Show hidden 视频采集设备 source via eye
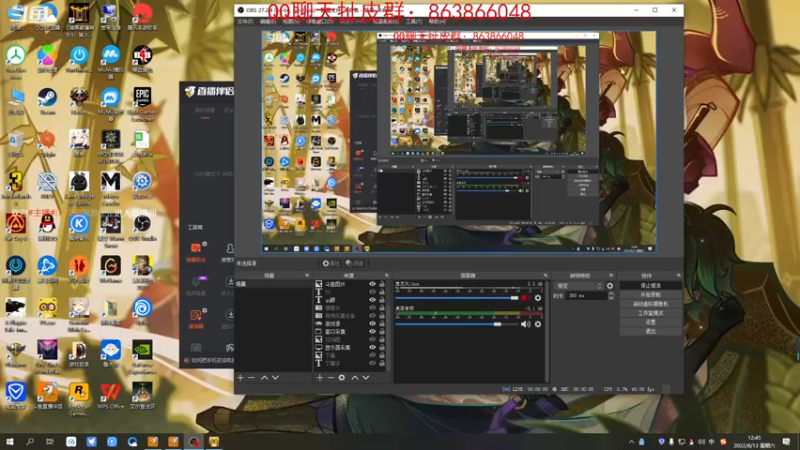The width and height of the screenshot is (800, 450). (372, 315)
